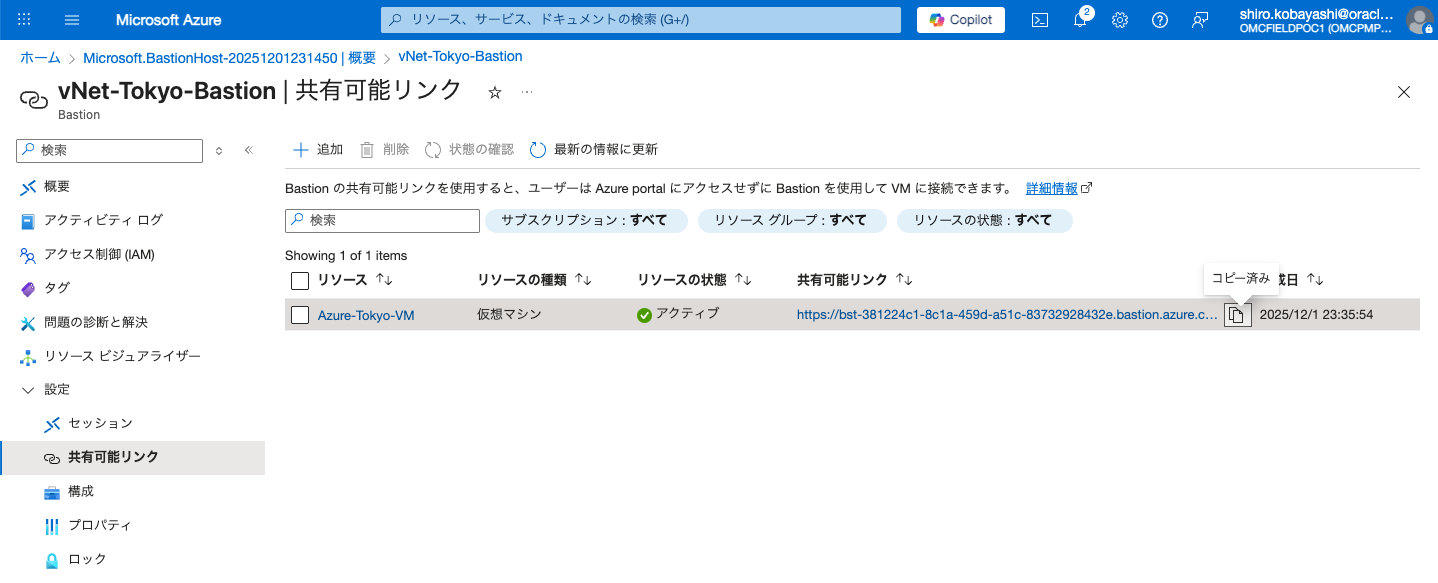Open the portal settings gear
This screenshot has height=583, width=1438.
1119,19
